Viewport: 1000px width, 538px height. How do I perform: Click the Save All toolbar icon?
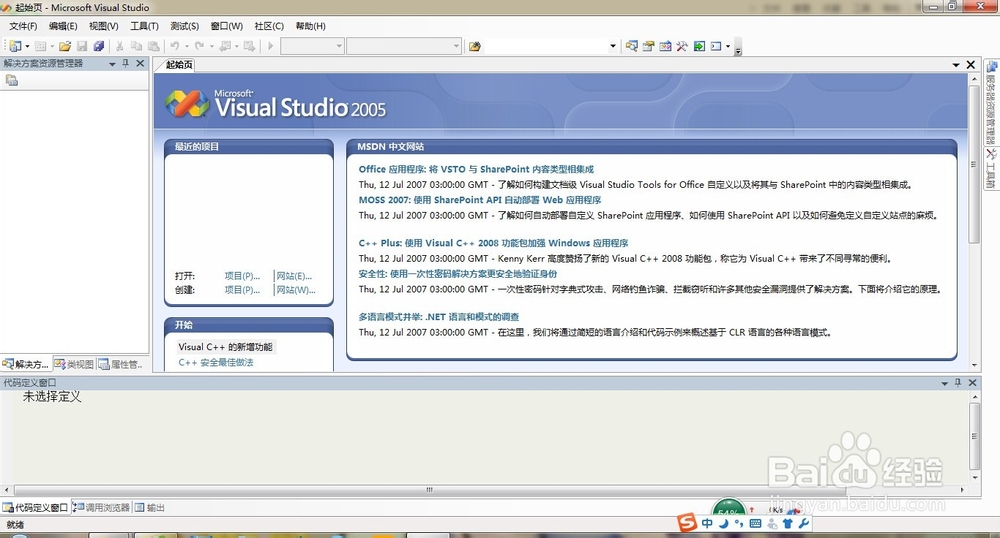coord(99,46)
